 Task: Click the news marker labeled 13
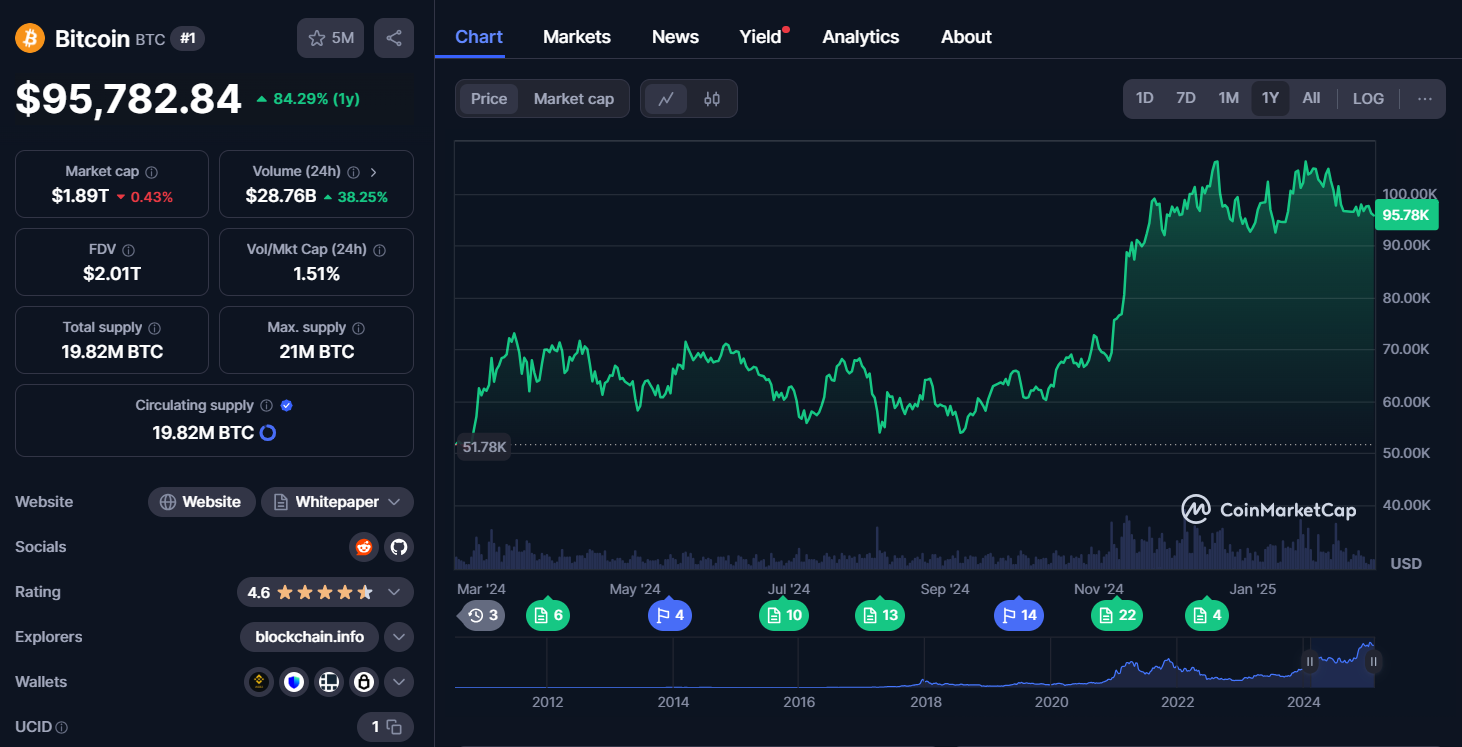(880, 615)
